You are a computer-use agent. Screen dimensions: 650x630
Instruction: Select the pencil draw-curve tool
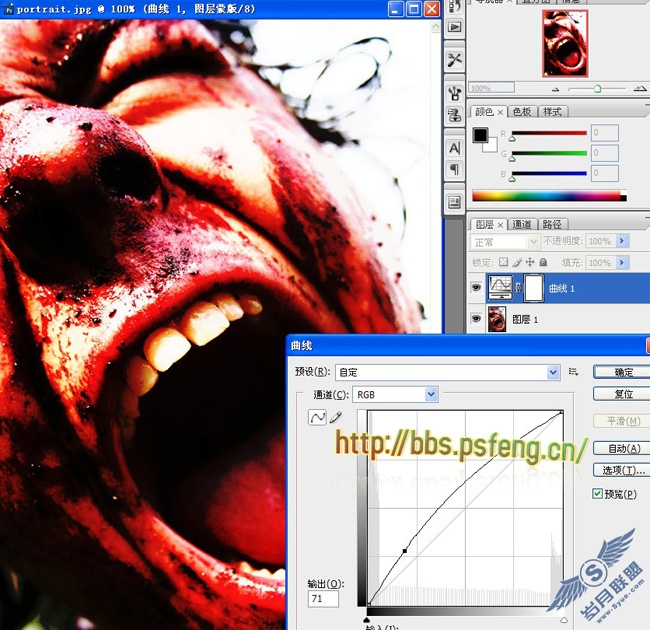336,417
